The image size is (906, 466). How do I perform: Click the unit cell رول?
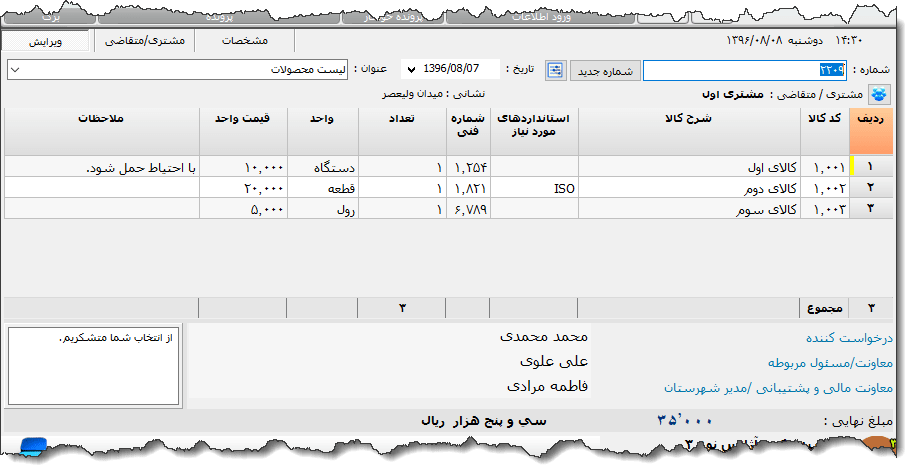[x=322, y=208]
